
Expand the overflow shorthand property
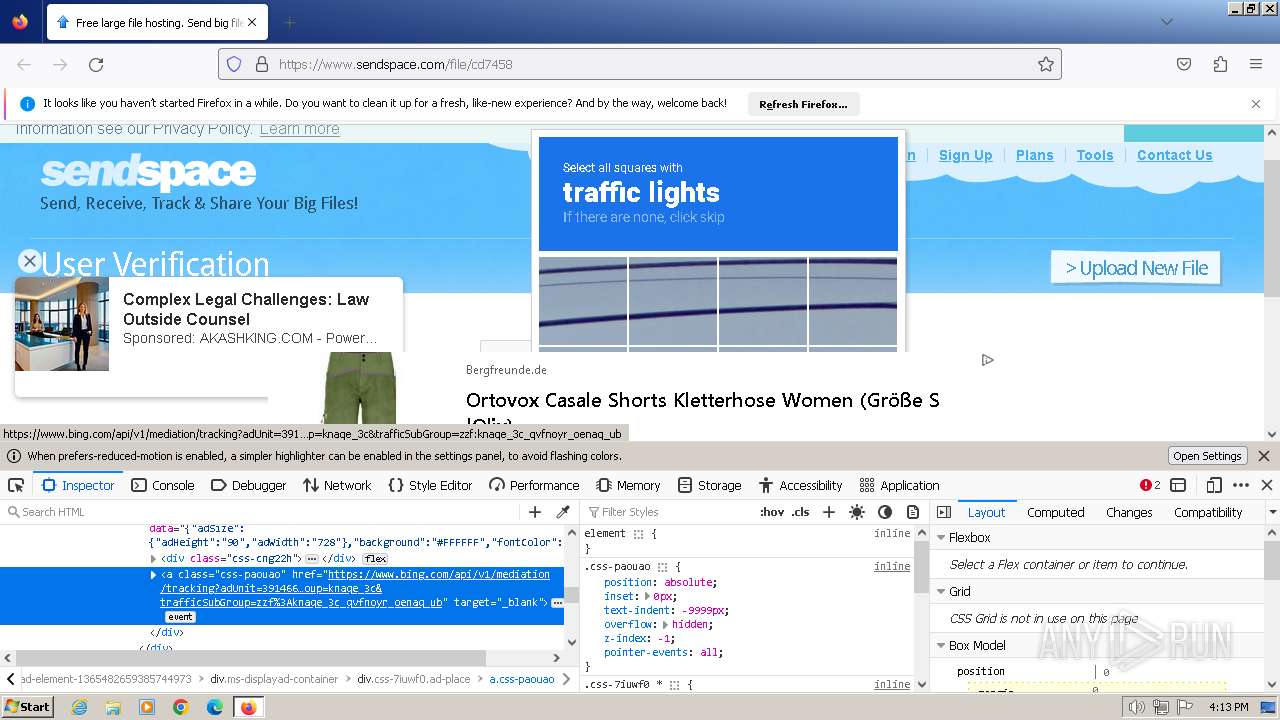click(665, 624)
